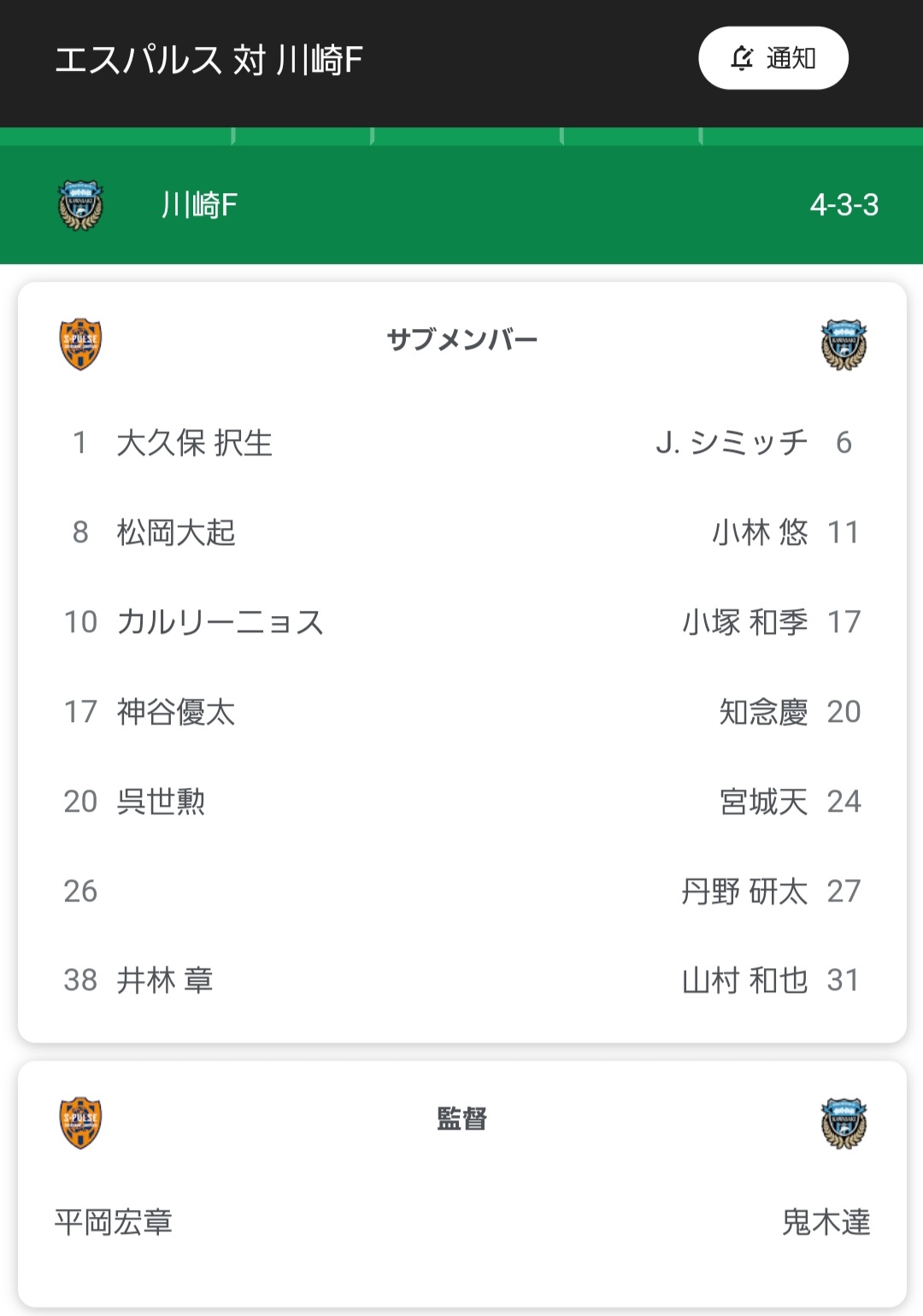This screenshot has width=923, height=1316.
Task: Tap 神谷優太 in substitutes list
Action: [176, 712]
